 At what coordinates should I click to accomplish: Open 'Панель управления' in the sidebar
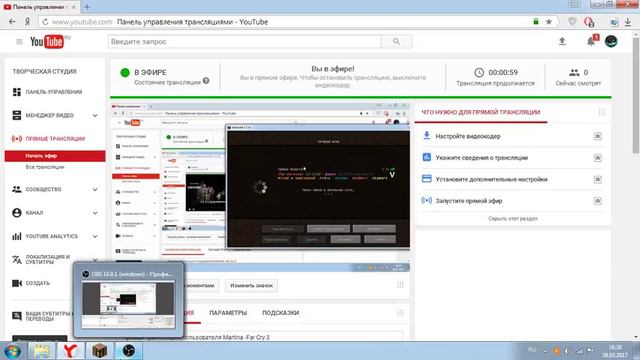(x=53, y=92)
